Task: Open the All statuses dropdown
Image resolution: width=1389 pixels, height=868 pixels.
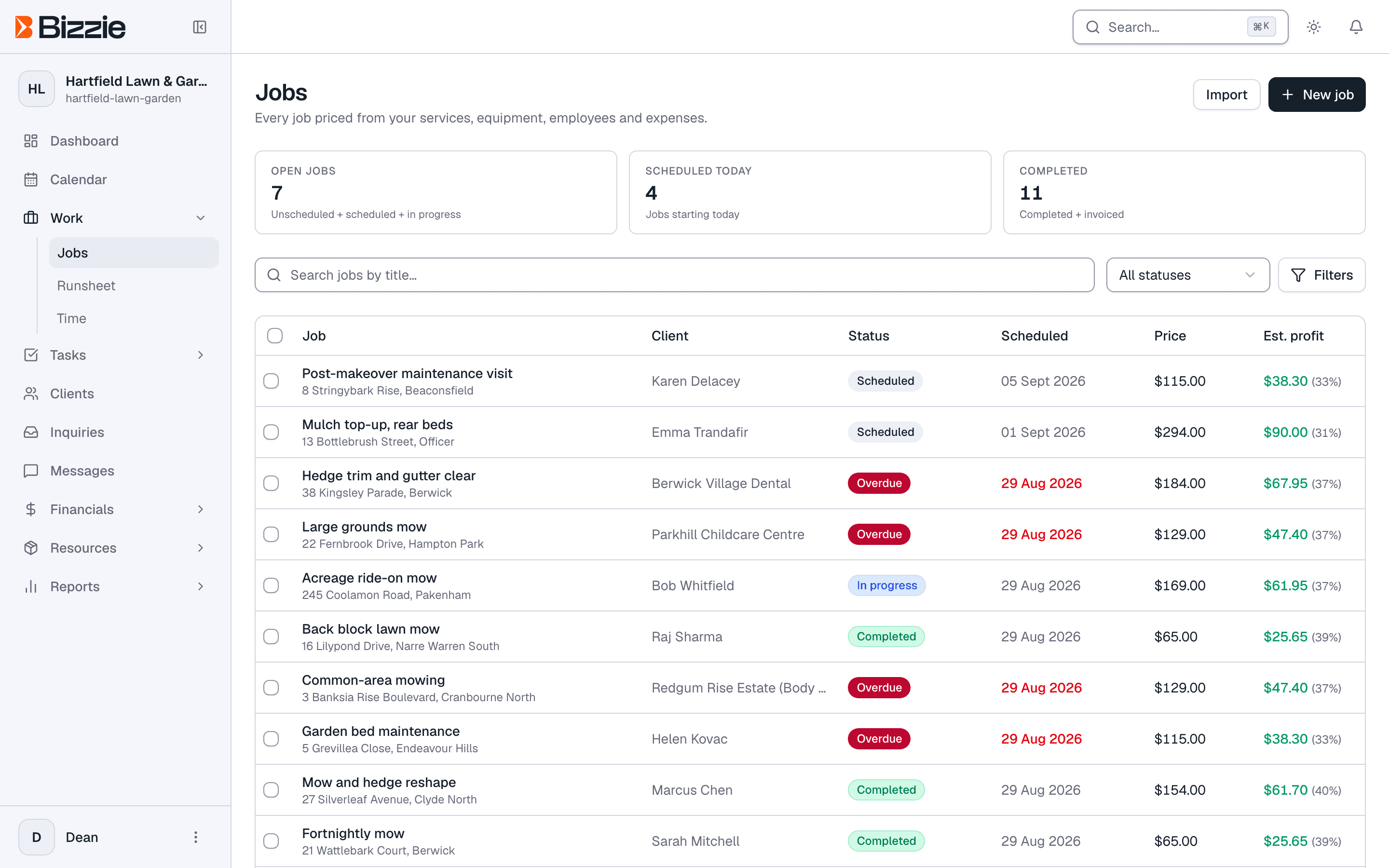Action: [1187, 275]
